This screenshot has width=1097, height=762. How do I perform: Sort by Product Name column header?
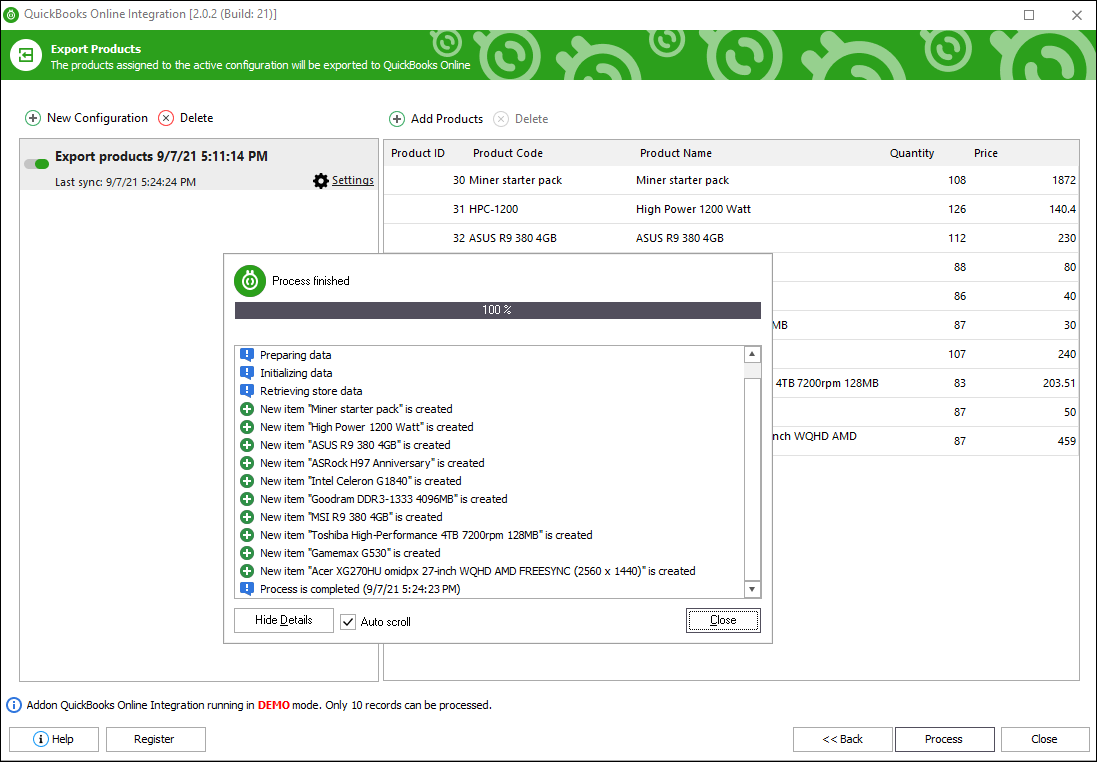[676, 153]
